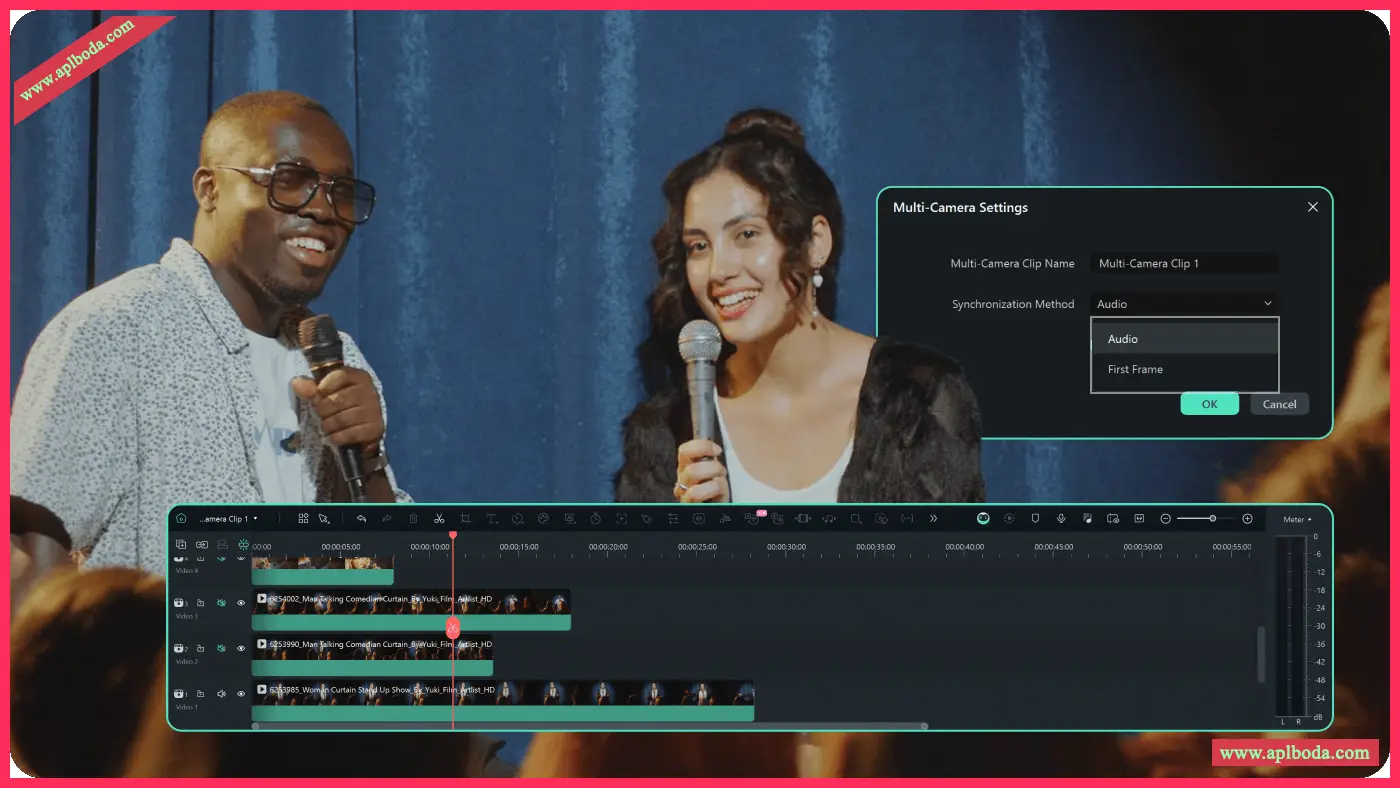Image resolution: width=1400 pixels, height=788 pixels.
Task: Click the zoom in plus icon on timeline
Action: (1247, 519)
